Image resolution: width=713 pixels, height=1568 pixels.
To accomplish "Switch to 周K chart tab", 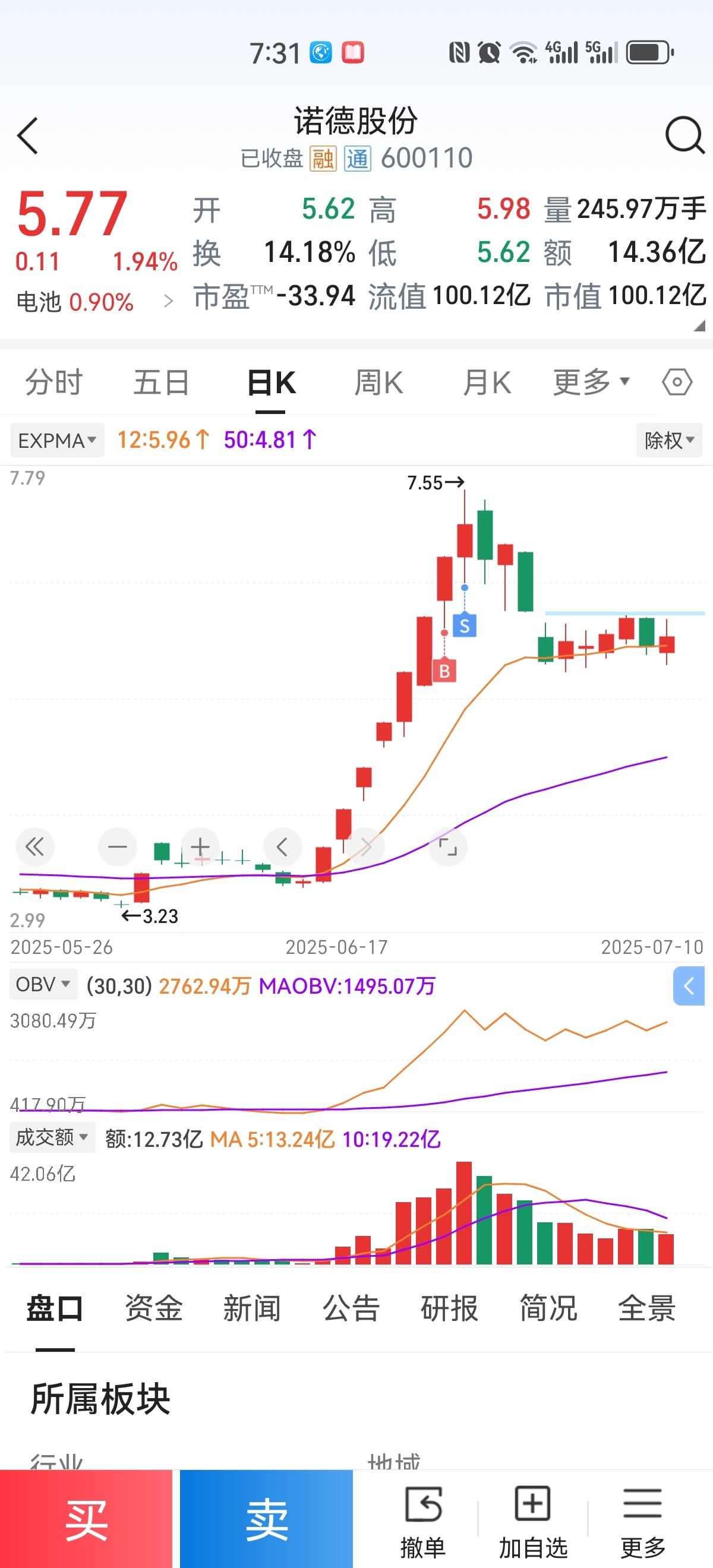I will pos(378,382).
